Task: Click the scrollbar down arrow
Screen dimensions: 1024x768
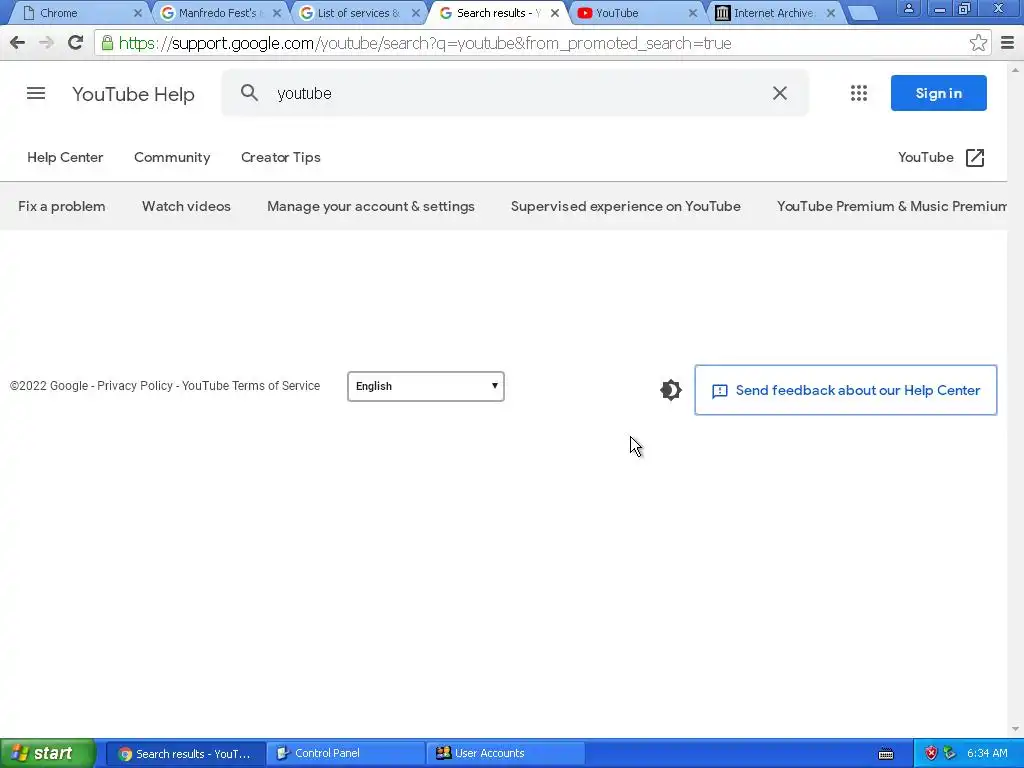Action: pos(1016,729)
